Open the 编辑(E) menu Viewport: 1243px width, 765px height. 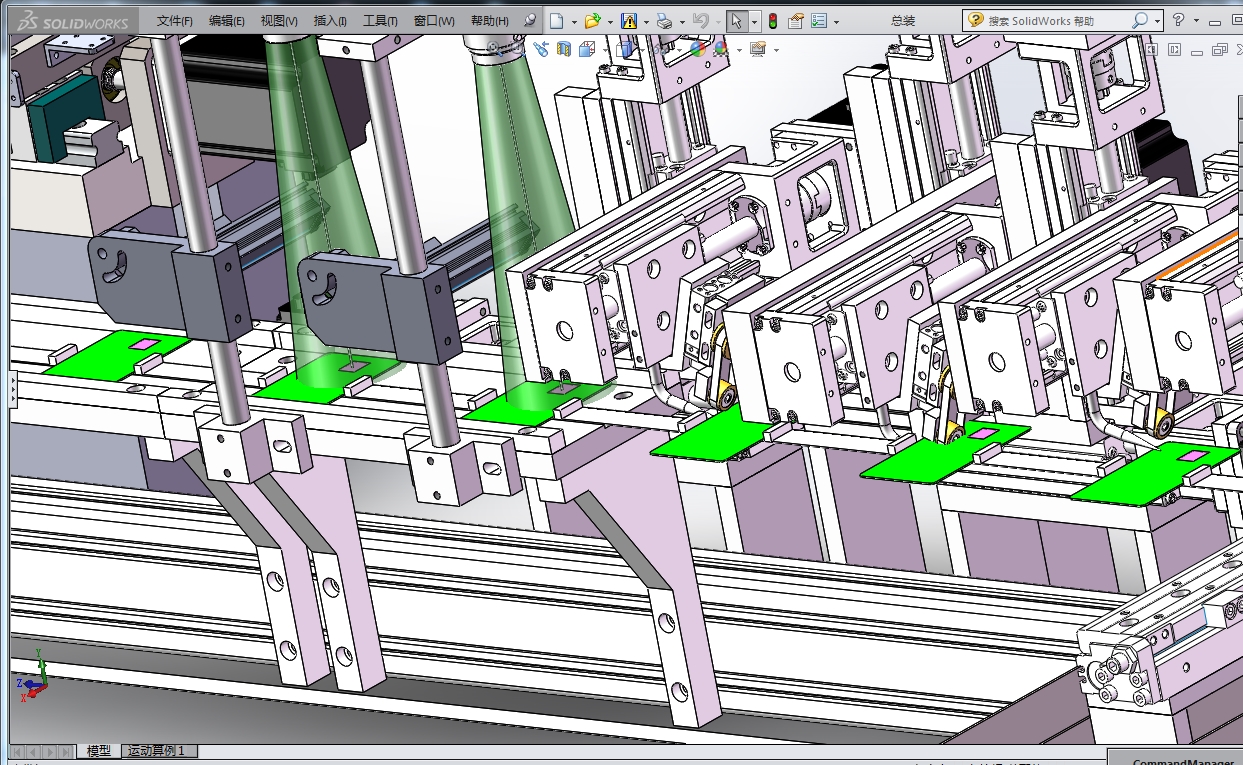(227, 21)
